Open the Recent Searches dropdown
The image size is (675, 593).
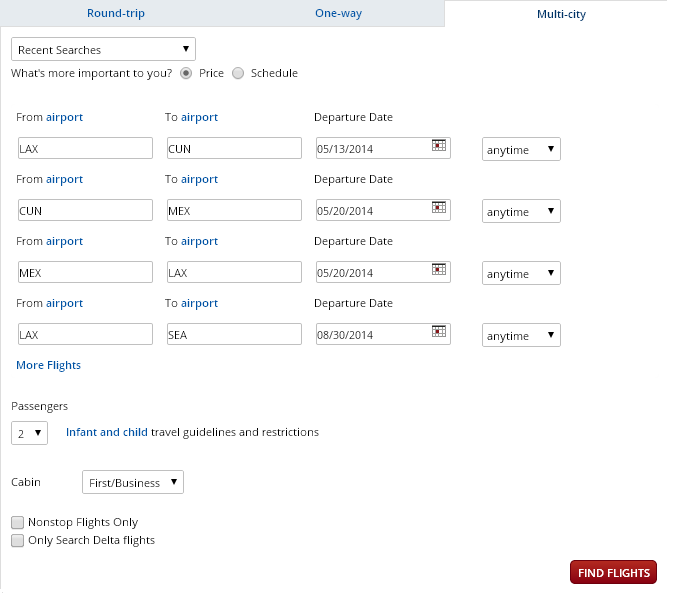(x=103, y=49)
